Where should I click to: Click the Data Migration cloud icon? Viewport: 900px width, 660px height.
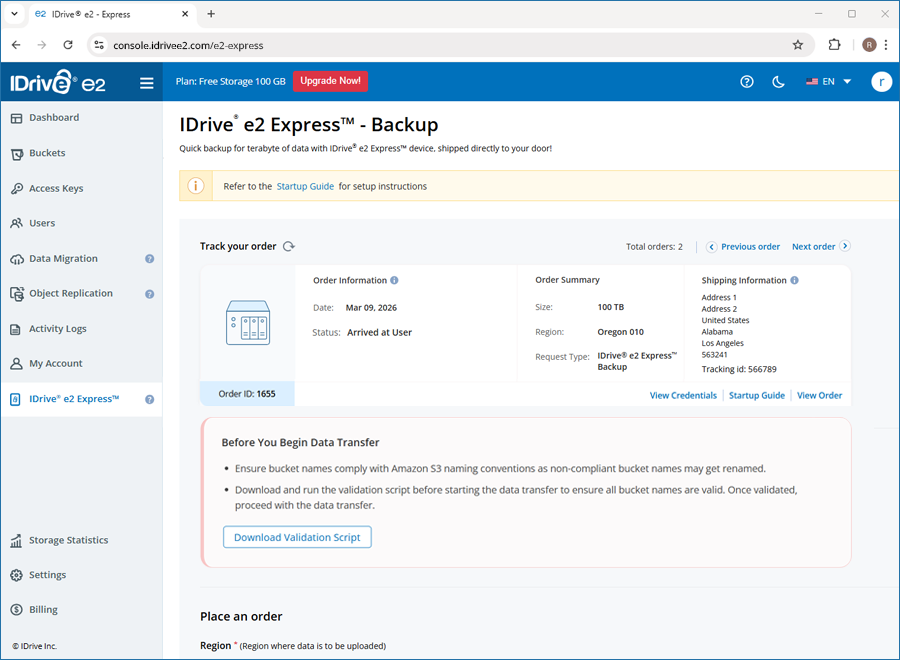(x=17, y=259)
